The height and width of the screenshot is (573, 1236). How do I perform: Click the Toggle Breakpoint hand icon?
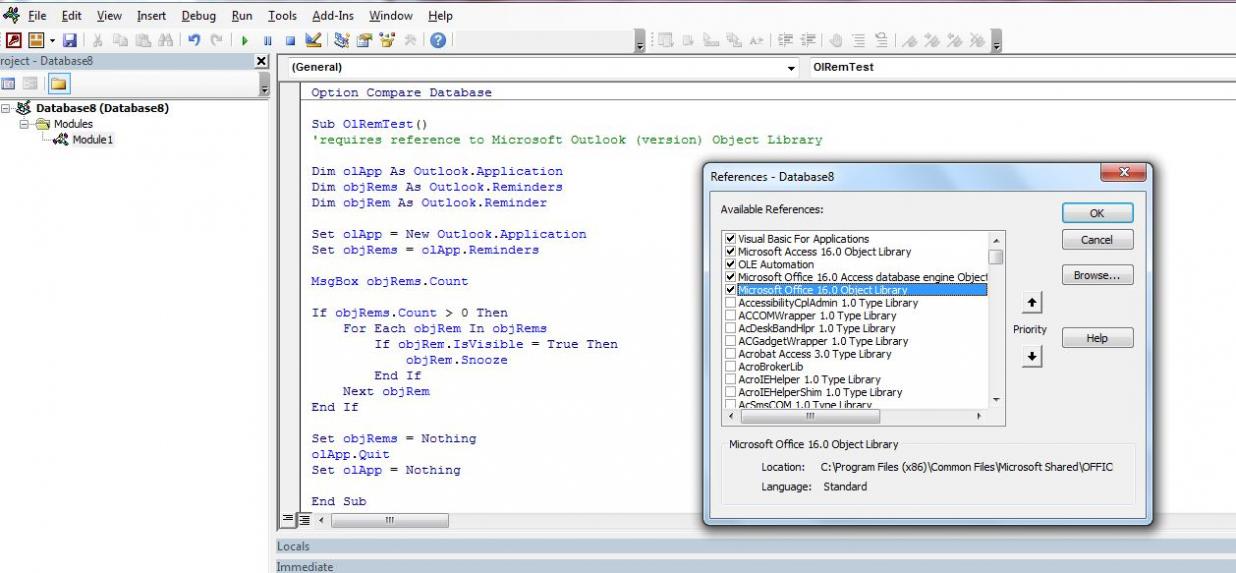(836, 40)
